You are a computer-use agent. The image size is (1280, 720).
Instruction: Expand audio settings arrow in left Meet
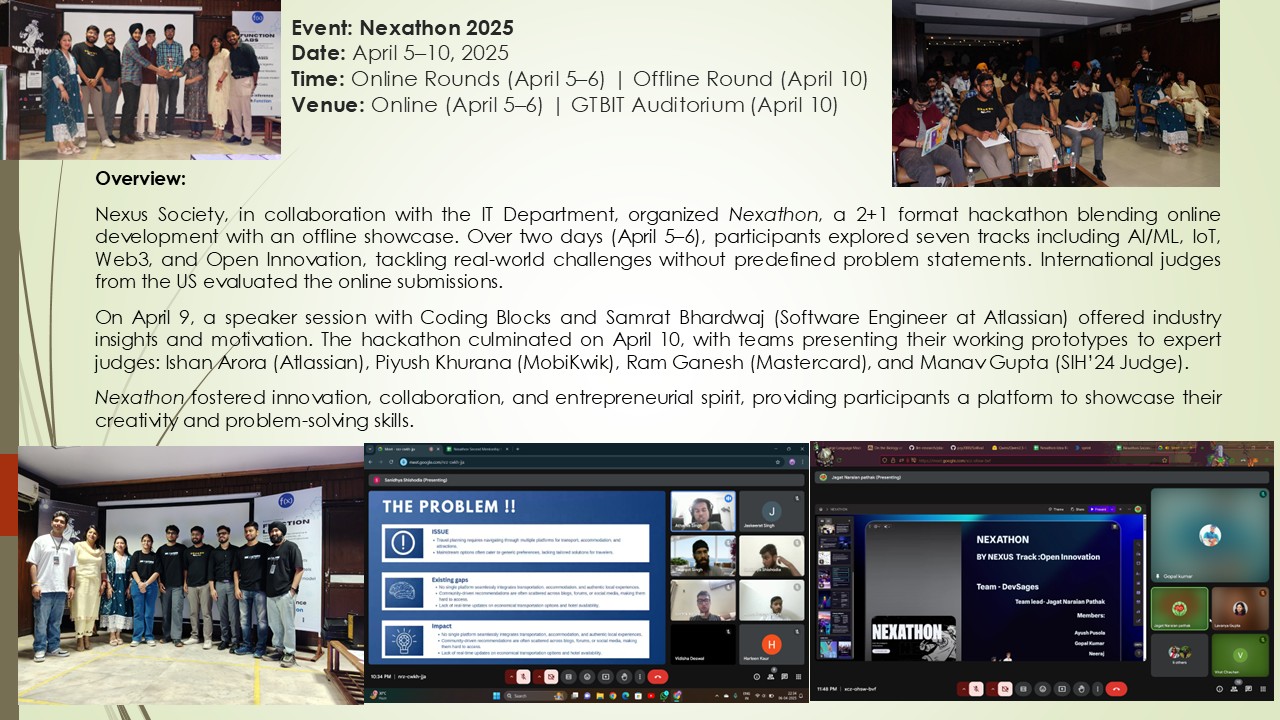tap(510, 676)
